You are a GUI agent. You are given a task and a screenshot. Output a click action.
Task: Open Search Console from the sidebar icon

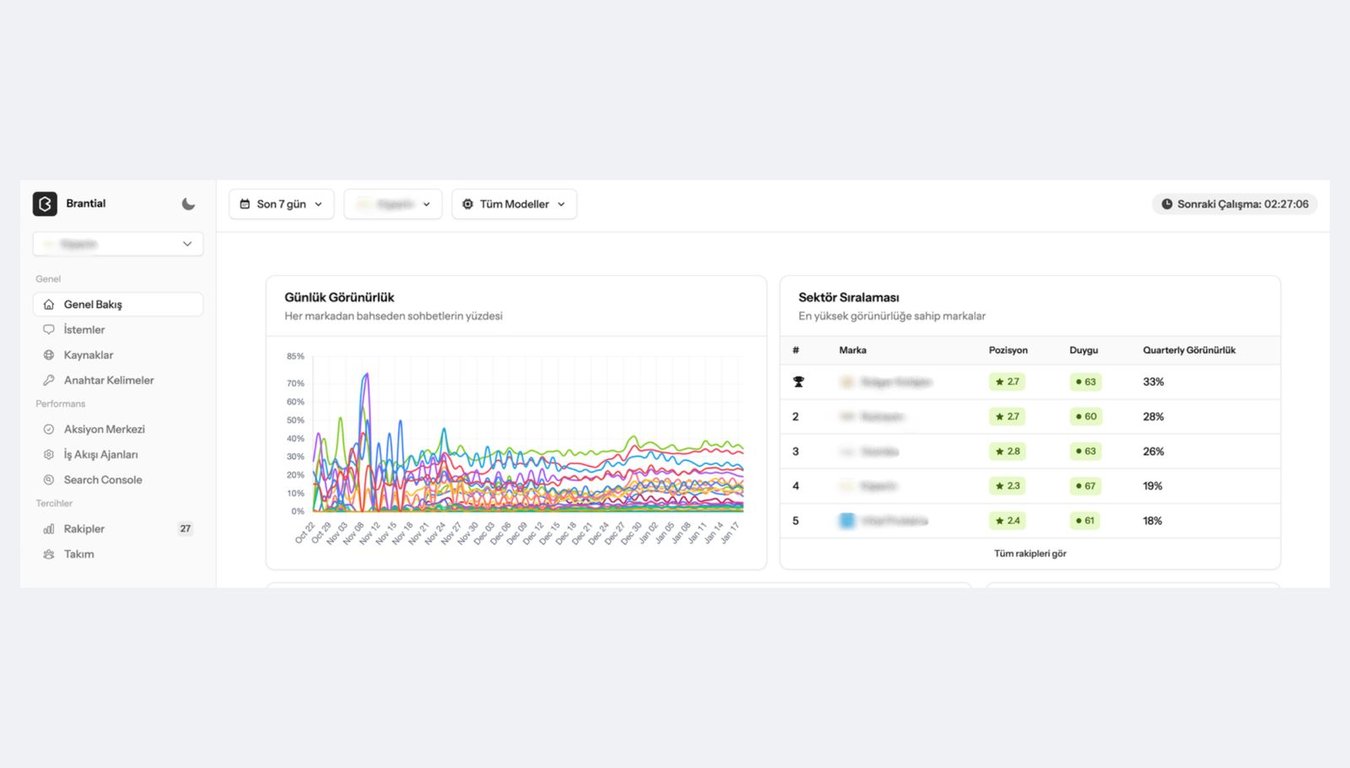47,479
